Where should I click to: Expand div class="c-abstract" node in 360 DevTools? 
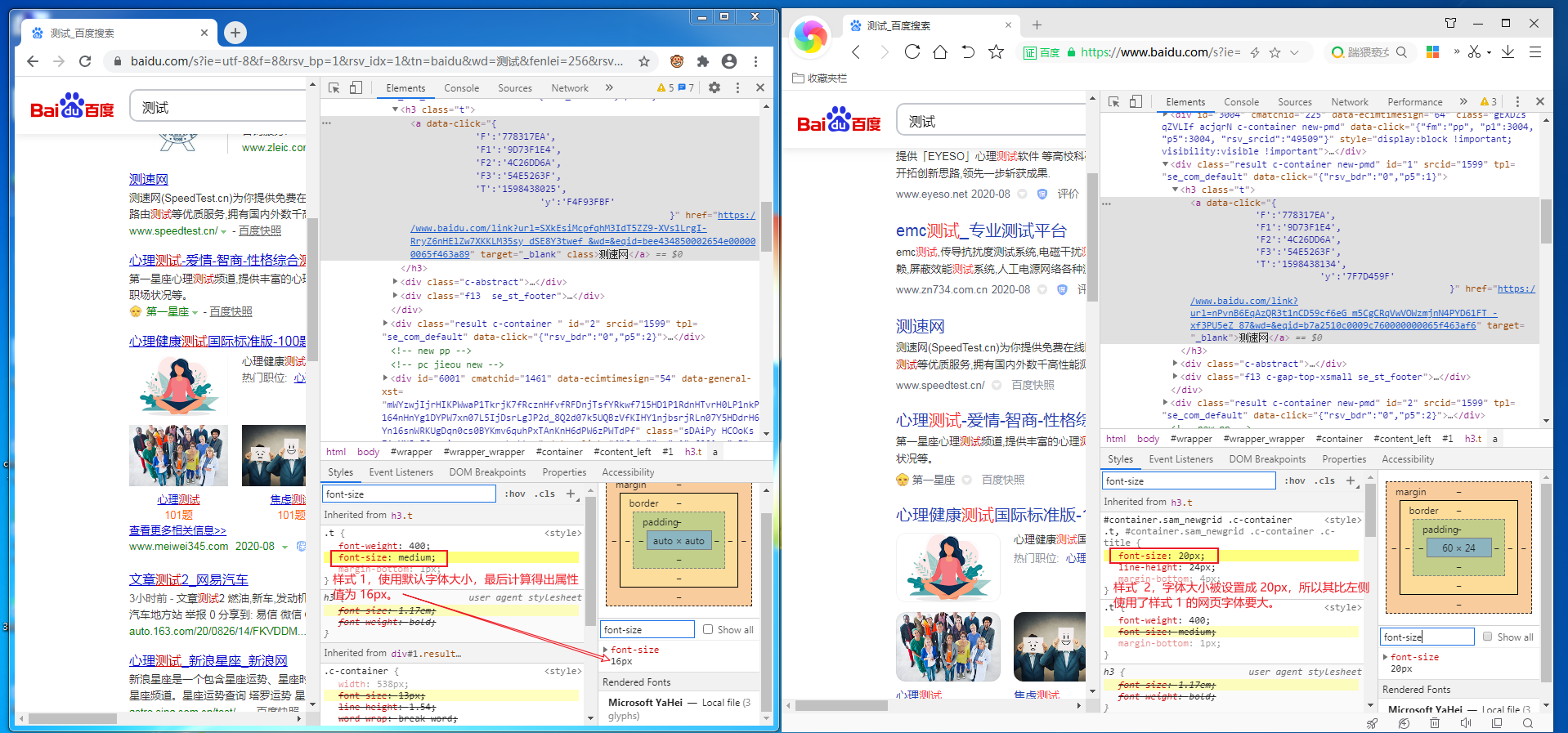pyautogui.click(x=1176, y=364)
